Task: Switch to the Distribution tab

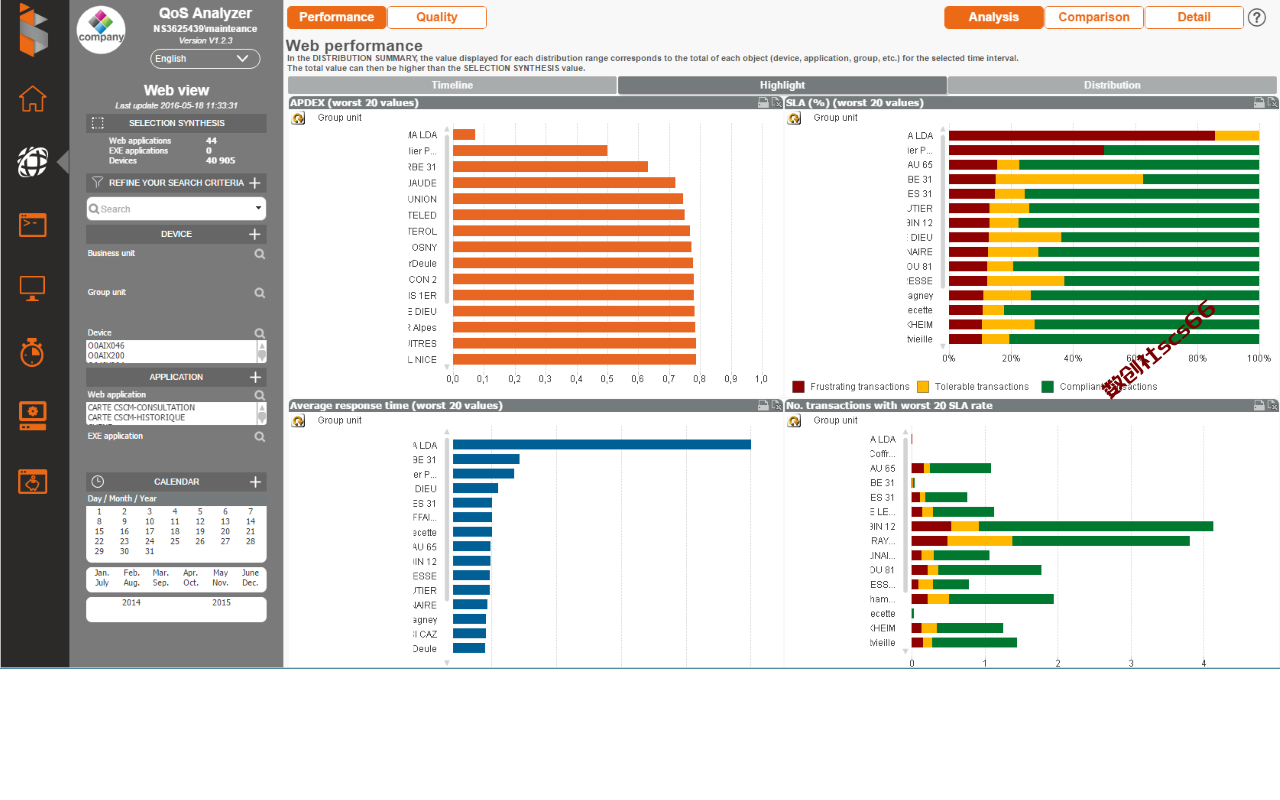Action: 1112,85
